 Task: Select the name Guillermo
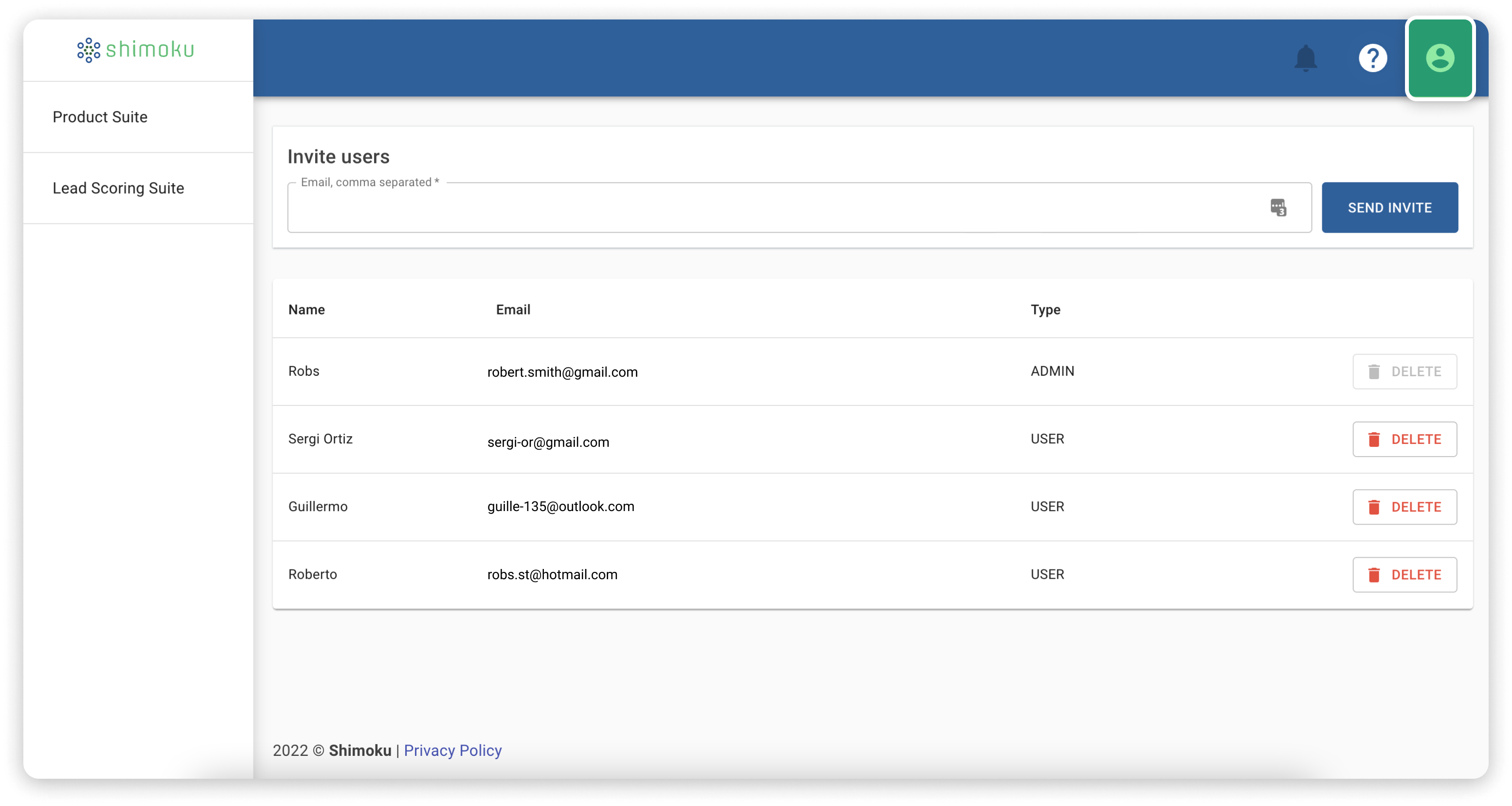(318, 506)
